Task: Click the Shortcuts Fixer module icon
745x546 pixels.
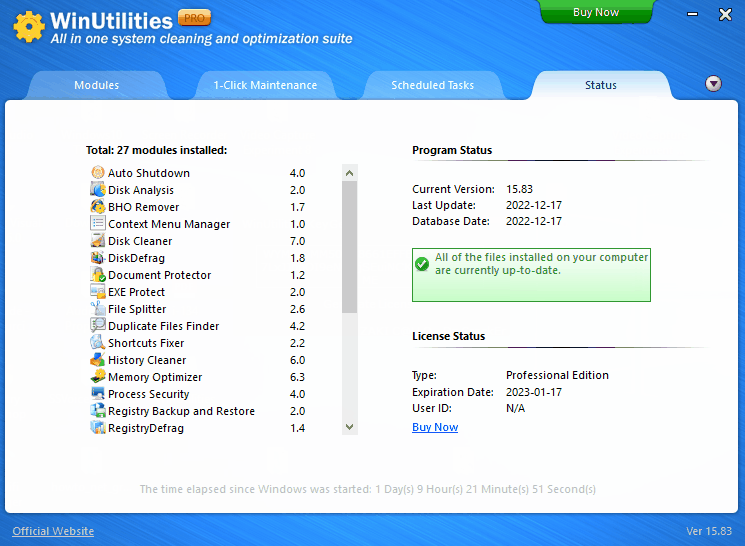Action: (98, 343)
